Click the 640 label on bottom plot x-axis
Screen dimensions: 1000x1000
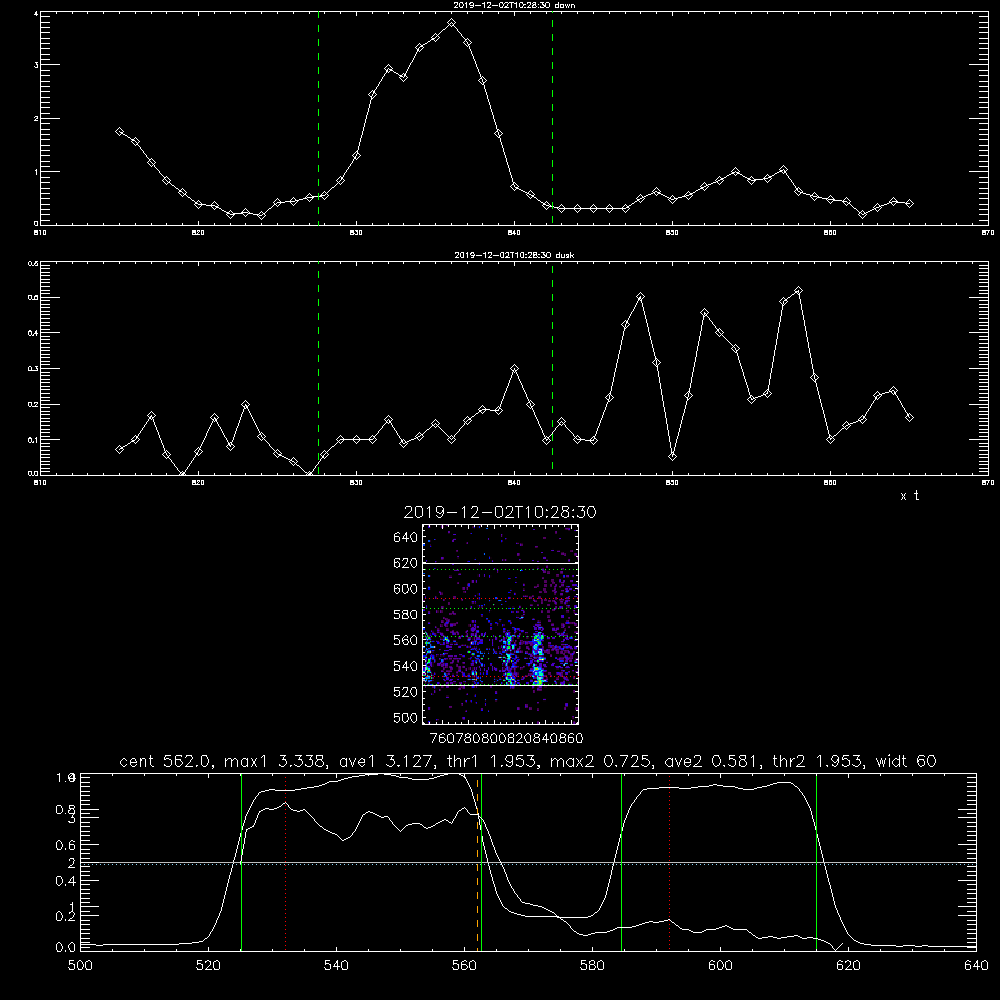tap(976, 965)
